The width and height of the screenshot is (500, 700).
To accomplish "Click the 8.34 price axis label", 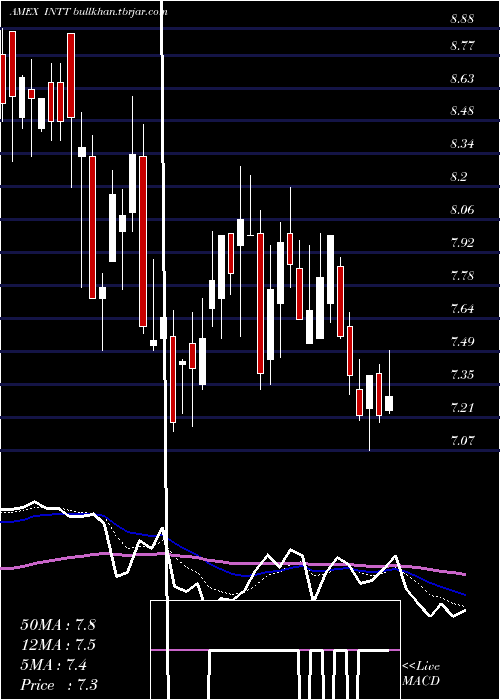I will (462, 144).
